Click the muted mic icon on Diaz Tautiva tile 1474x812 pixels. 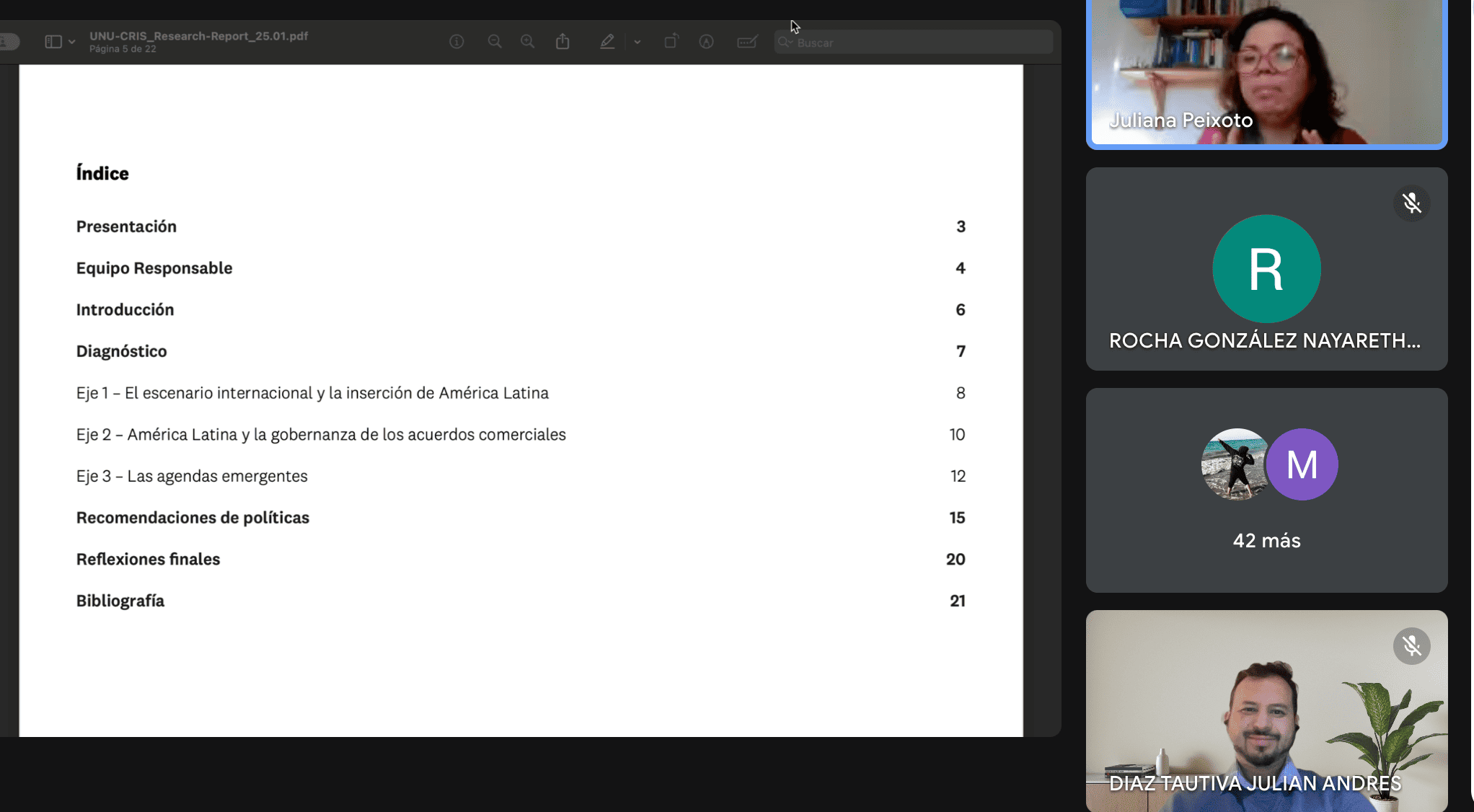(x=1411, y=646)
